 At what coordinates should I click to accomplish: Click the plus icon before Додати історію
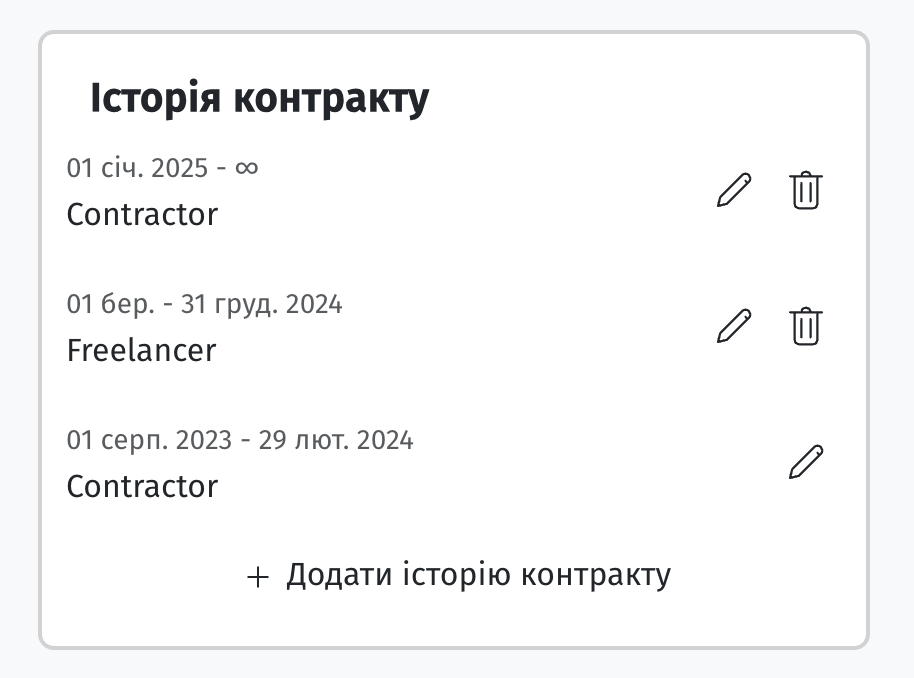(258, 577)
